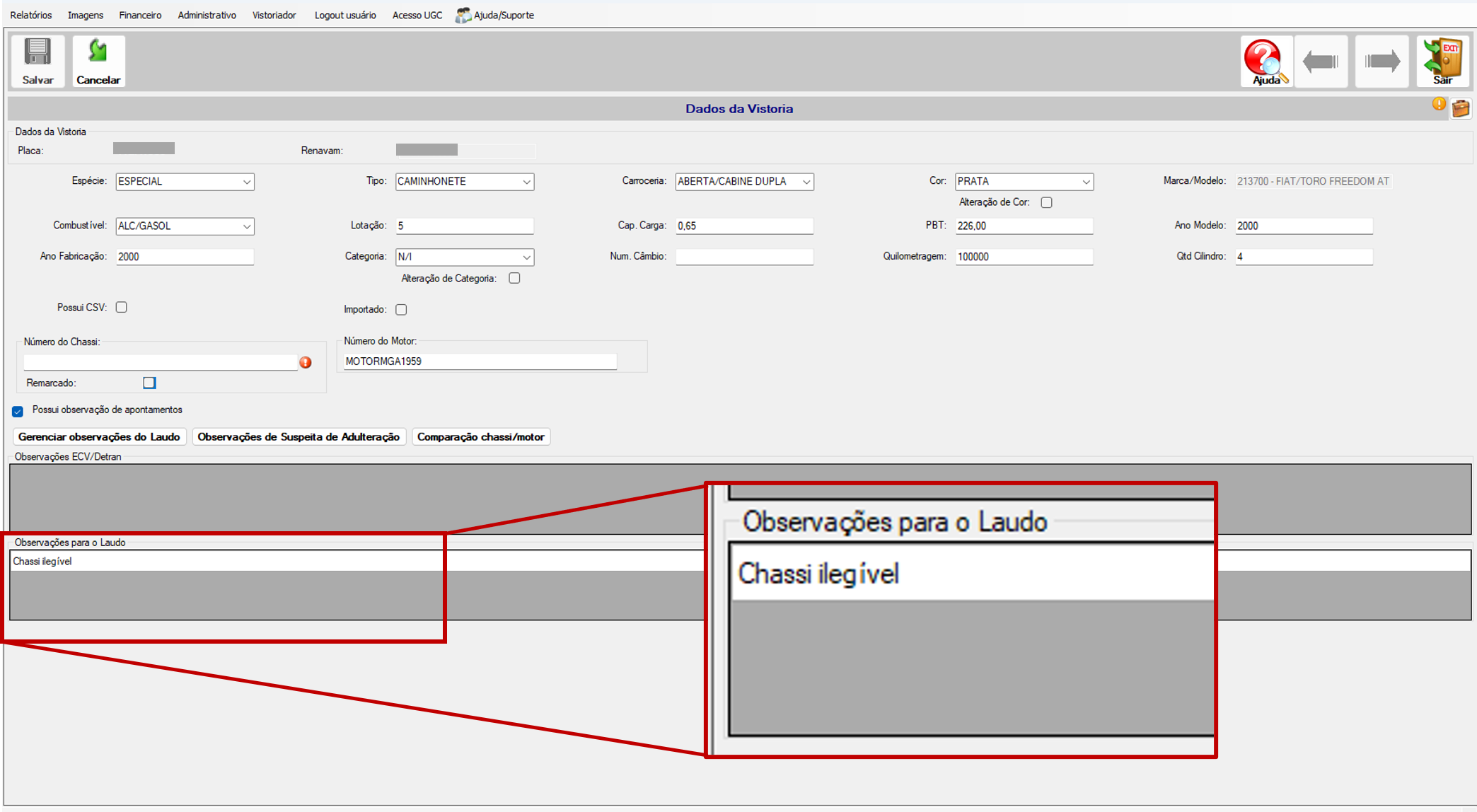Go back with the left arrow icon
Viewport: 1477px width, 812px height.
point(1321,61)
